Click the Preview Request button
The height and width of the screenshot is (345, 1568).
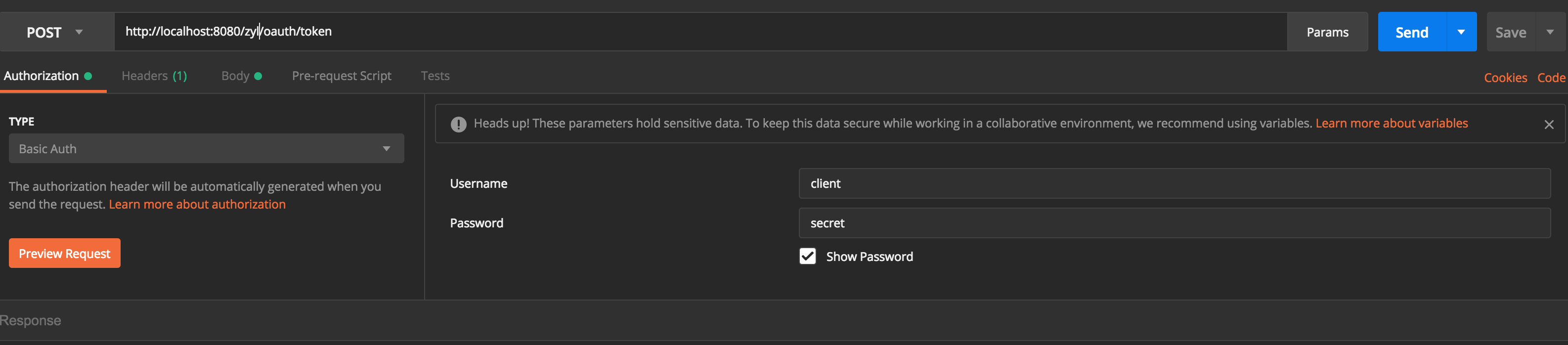point(65,253)
